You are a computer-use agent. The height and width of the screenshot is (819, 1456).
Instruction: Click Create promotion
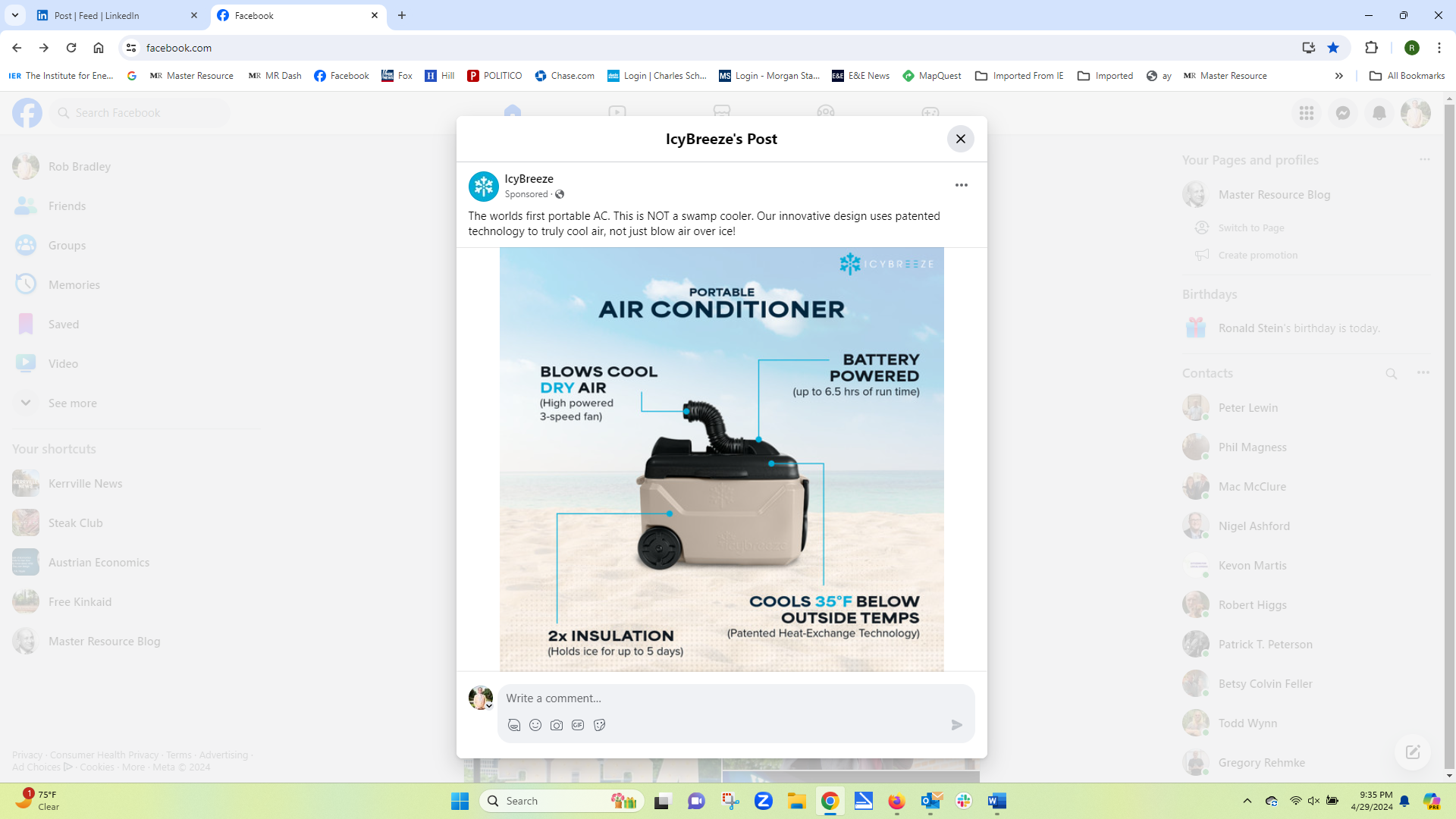click(1257, 256)
